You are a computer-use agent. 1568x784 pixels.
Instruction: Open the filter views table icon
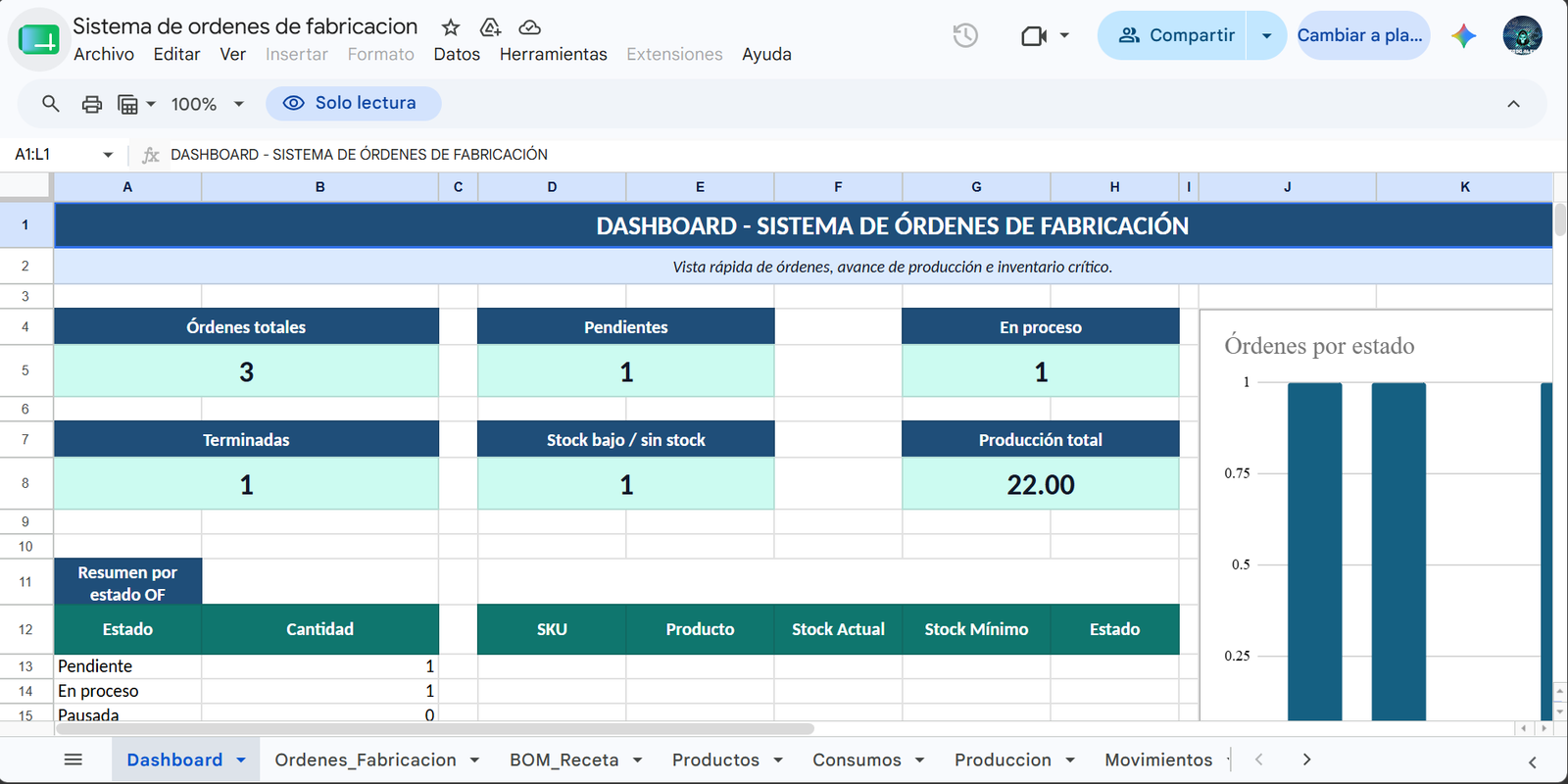pyautogui.click(x=127, y=104)
